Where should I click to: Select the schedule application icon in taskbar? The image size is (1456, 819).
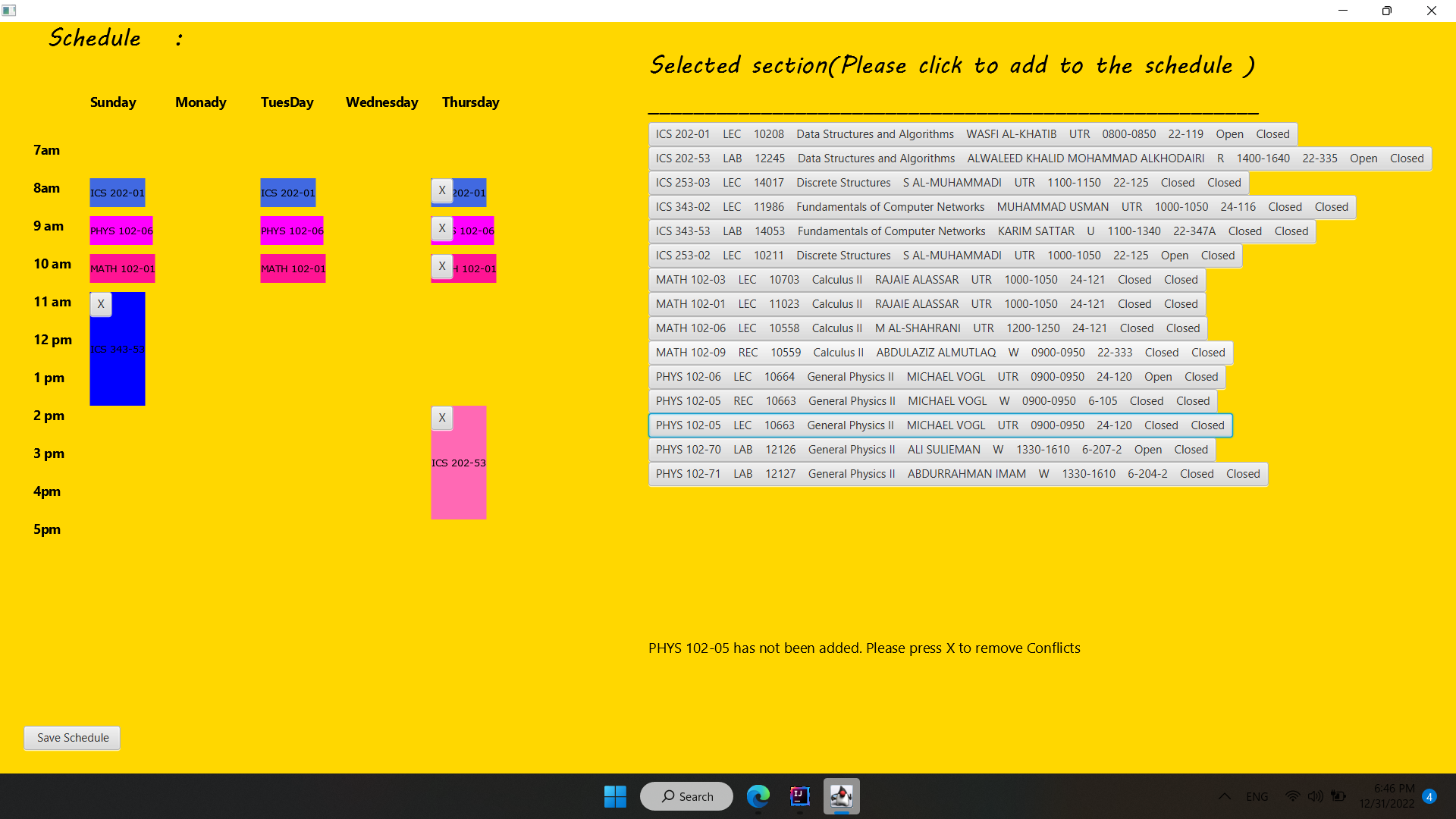click(840, 796)
